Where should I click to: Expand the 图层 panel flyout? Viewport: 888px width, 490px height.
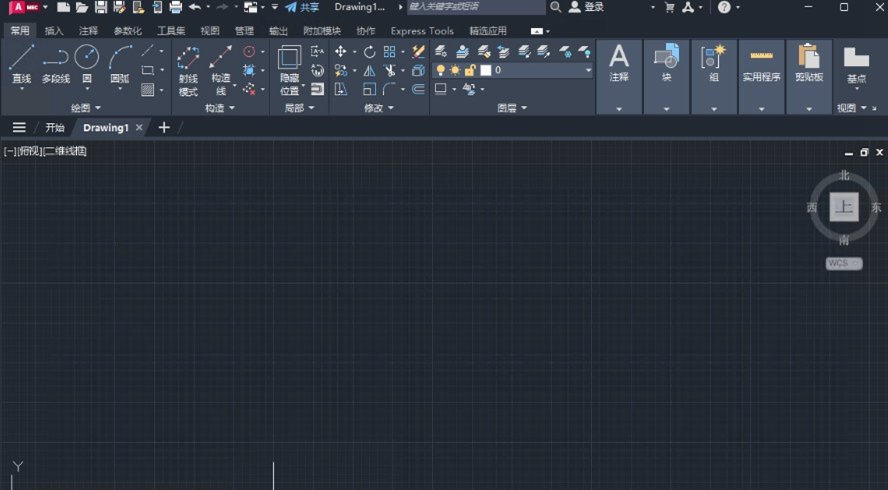pyautogui.click(x=512, y=108)
